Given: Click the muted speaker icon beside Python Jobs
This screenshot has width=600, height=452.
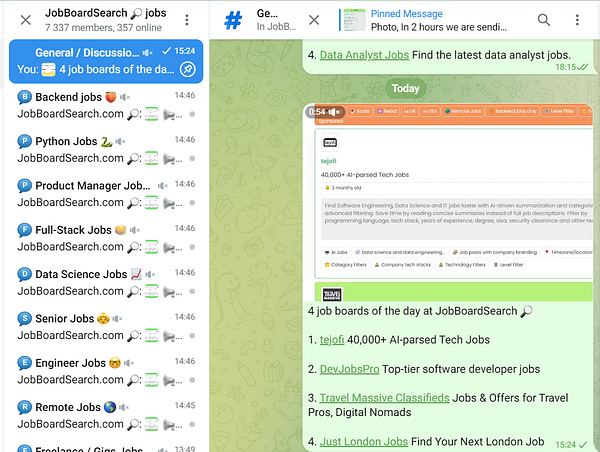Looking at the screenshot, I should 120,142.
